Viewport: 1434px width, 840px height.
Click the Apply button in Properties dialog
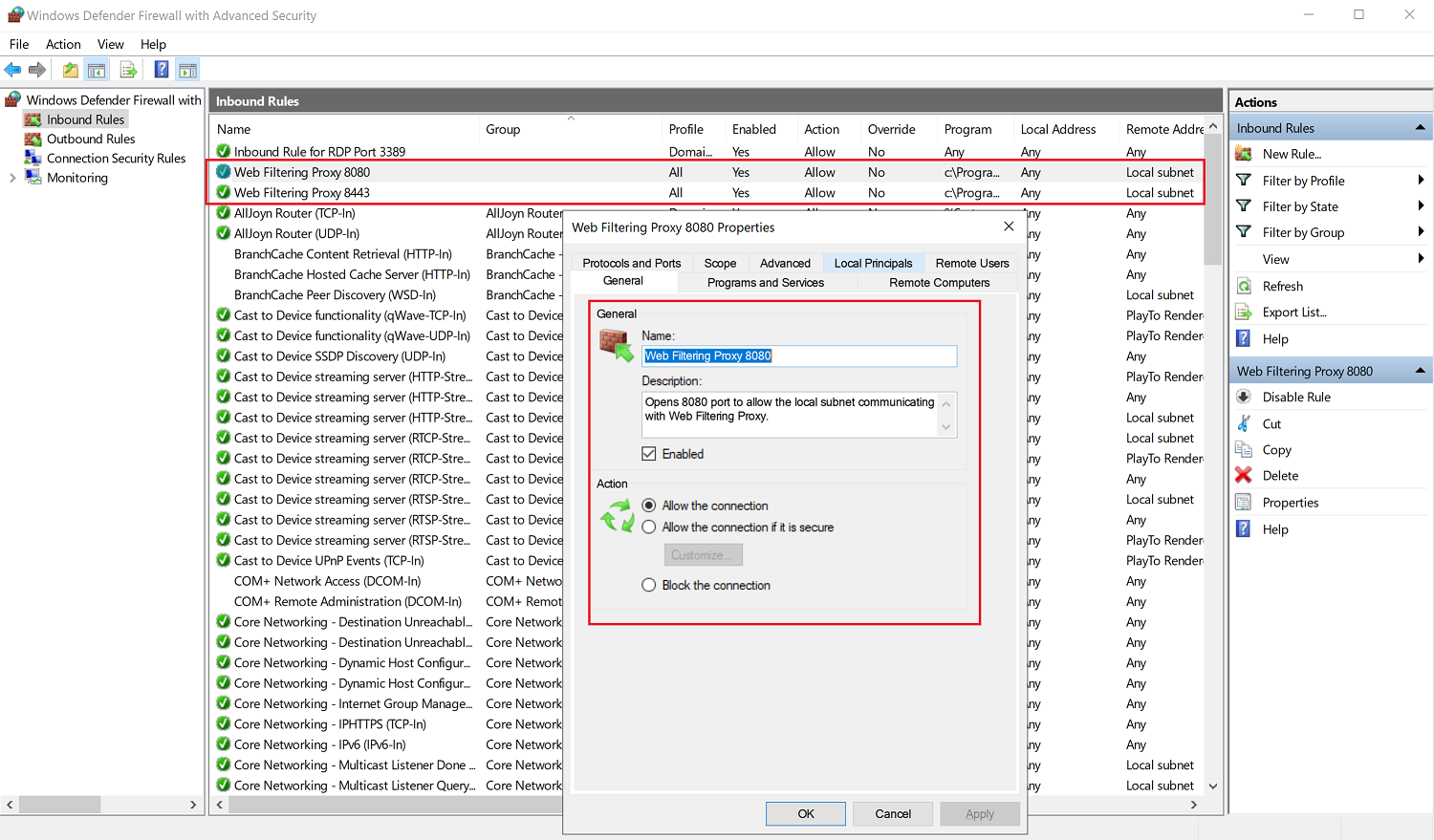click(x=980, y=813)
